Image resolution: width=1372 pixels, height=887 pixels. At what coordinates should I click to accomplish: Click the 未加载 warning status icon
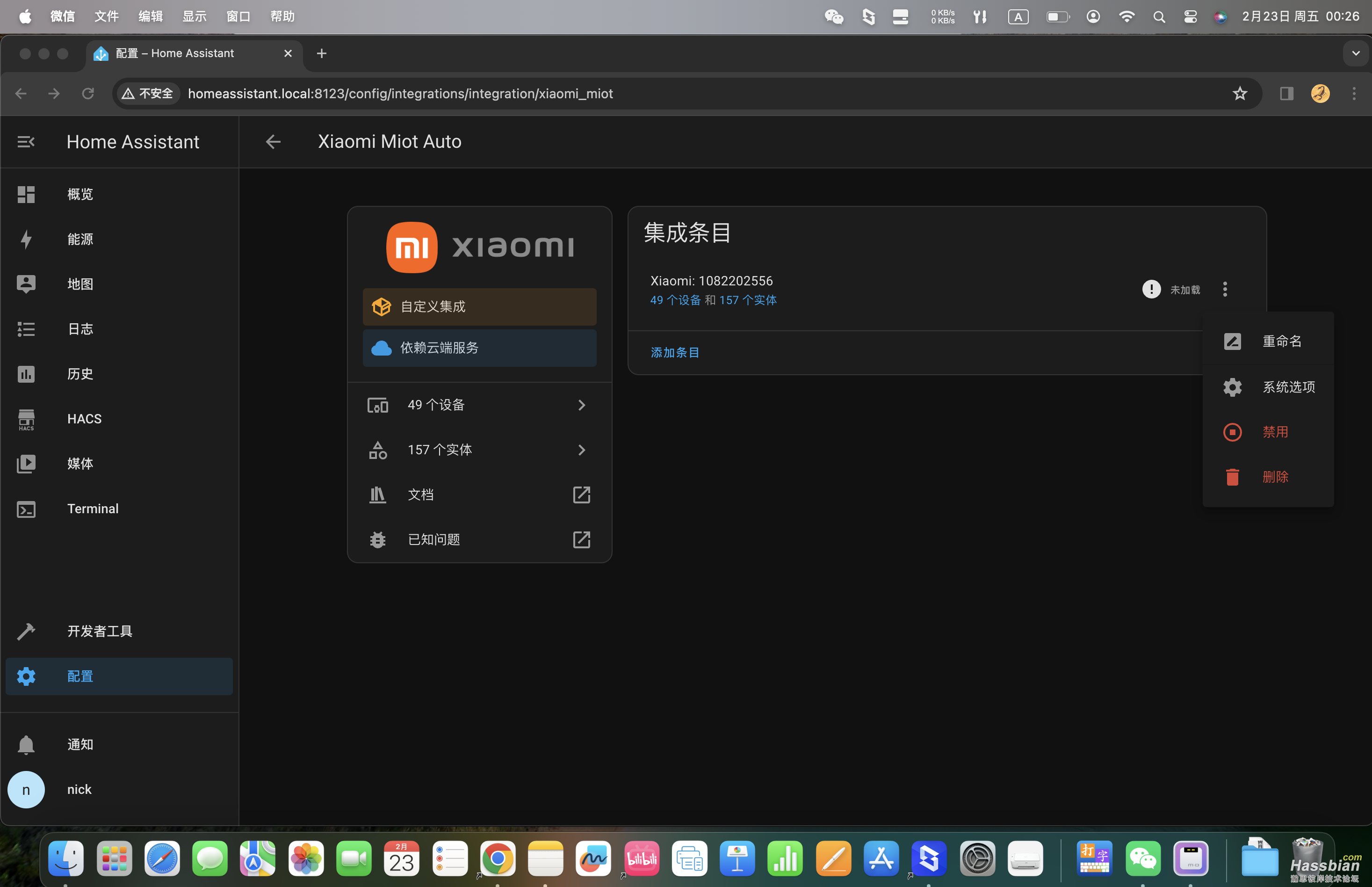click(1151, 289)
